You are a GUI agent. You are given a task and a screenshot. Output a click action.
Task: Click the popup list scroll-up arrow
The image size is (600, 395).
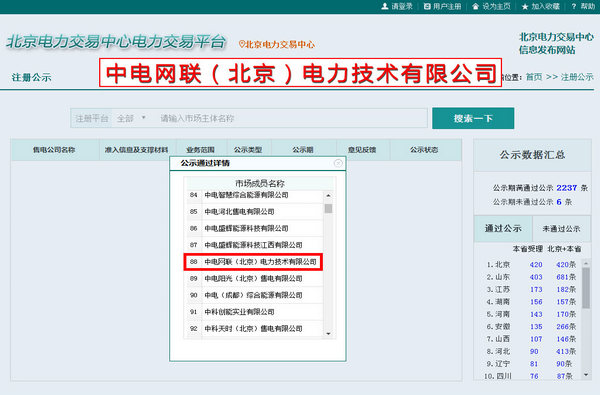coord(328,196)
